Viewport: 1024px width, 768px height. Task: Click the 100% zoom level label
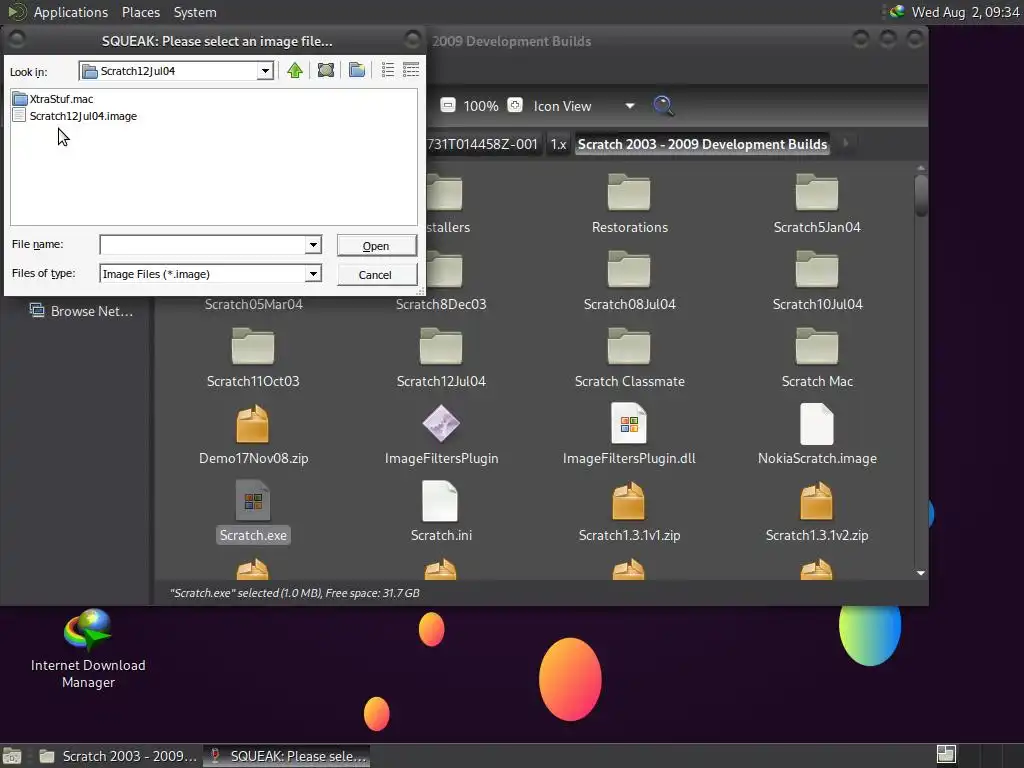tap(481, 106)
